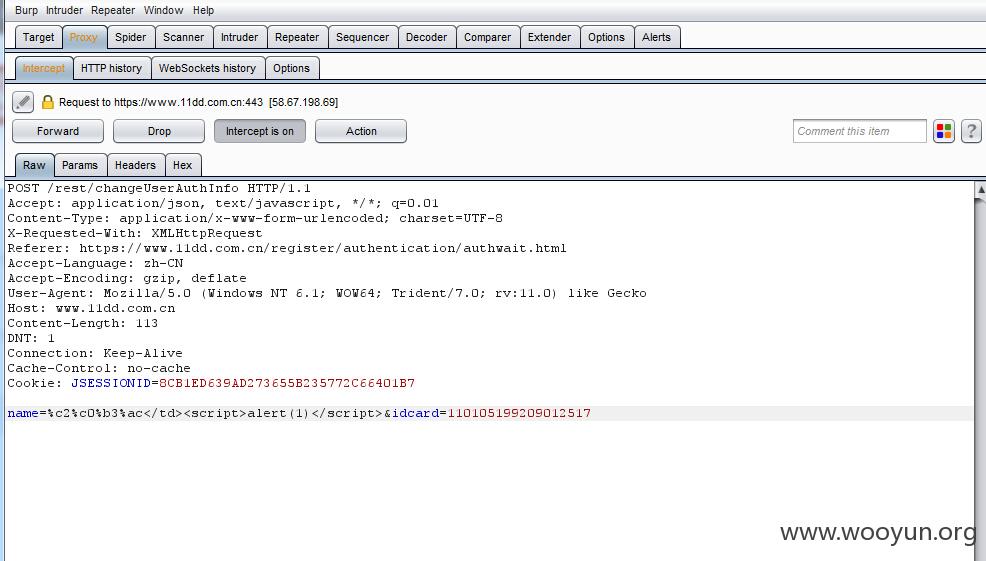
Task: Click the Accept-Language: zh-CN line
Action: click(x=95, y=264)
